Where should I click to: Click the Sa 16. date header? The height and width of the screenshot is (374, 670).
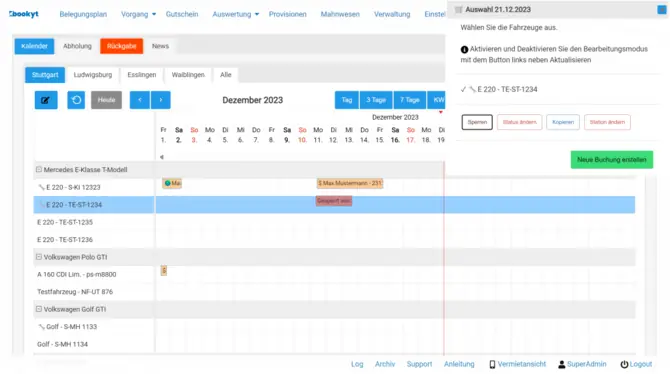(x=395, y=135)
